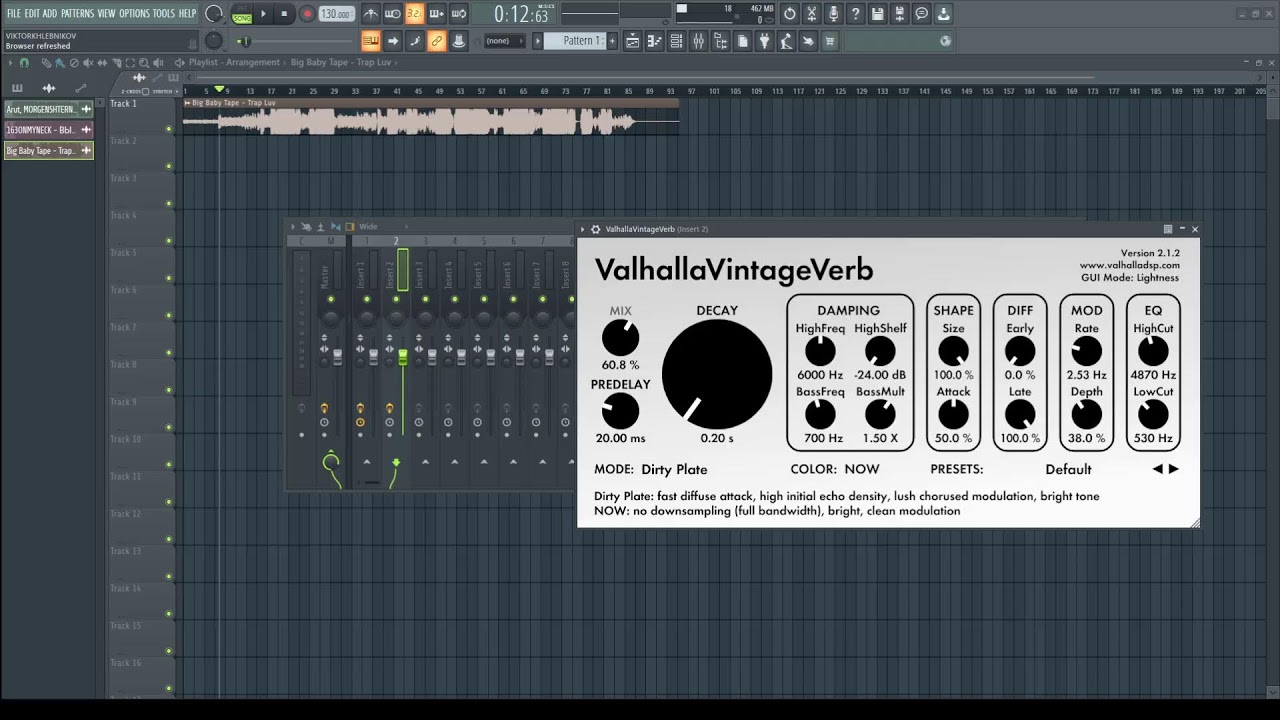Toggle Pat/Song mode switch

242,14
